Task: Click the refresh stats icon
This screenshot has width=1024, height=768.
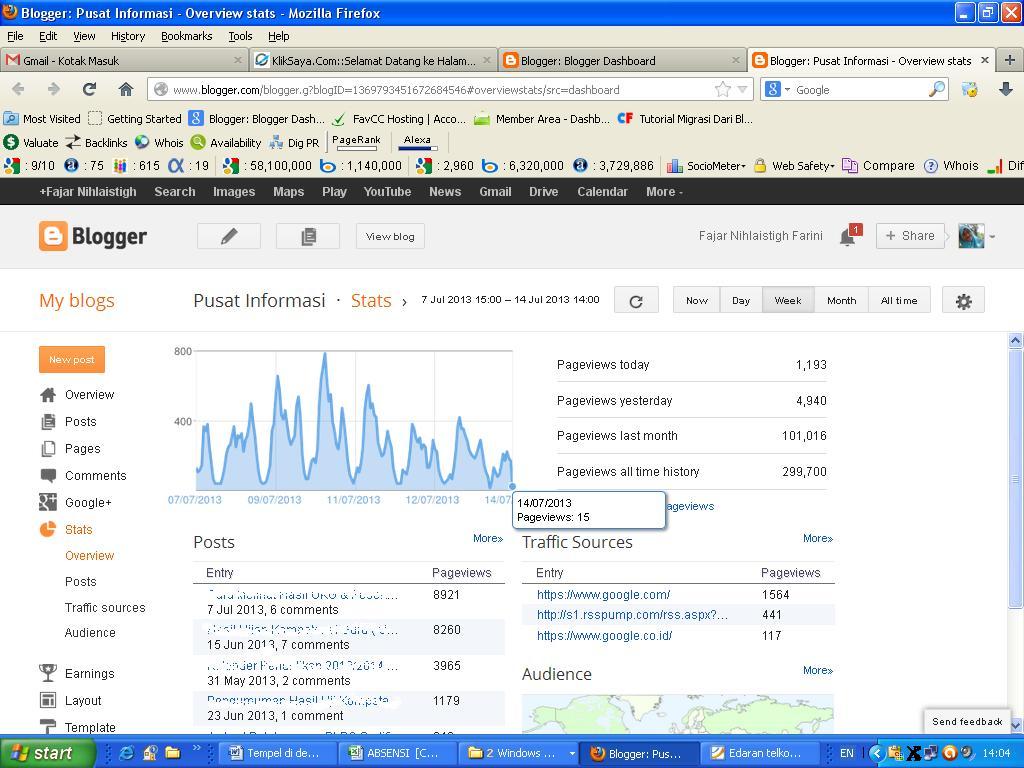Action: click(635, 301)
